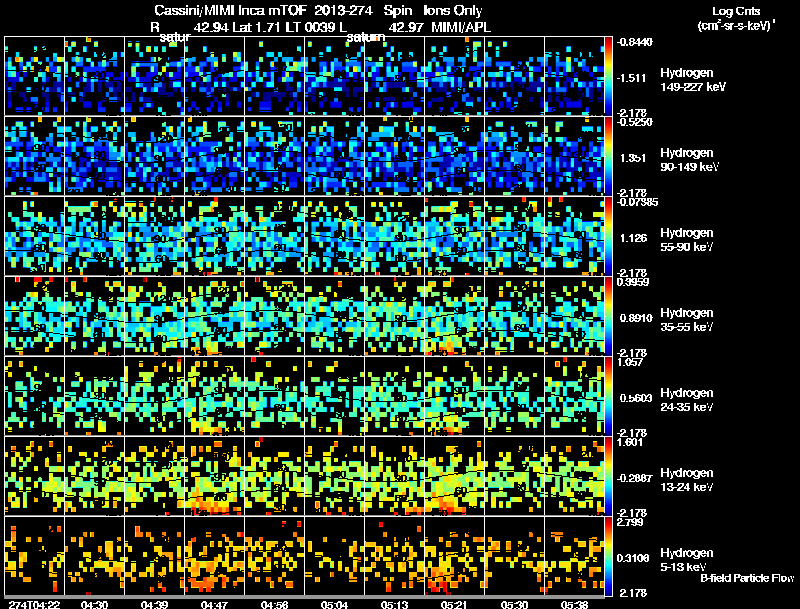Click the '05:13' time axis label
The width and height of the screenshot is (800, 609).
click(394, 604)
